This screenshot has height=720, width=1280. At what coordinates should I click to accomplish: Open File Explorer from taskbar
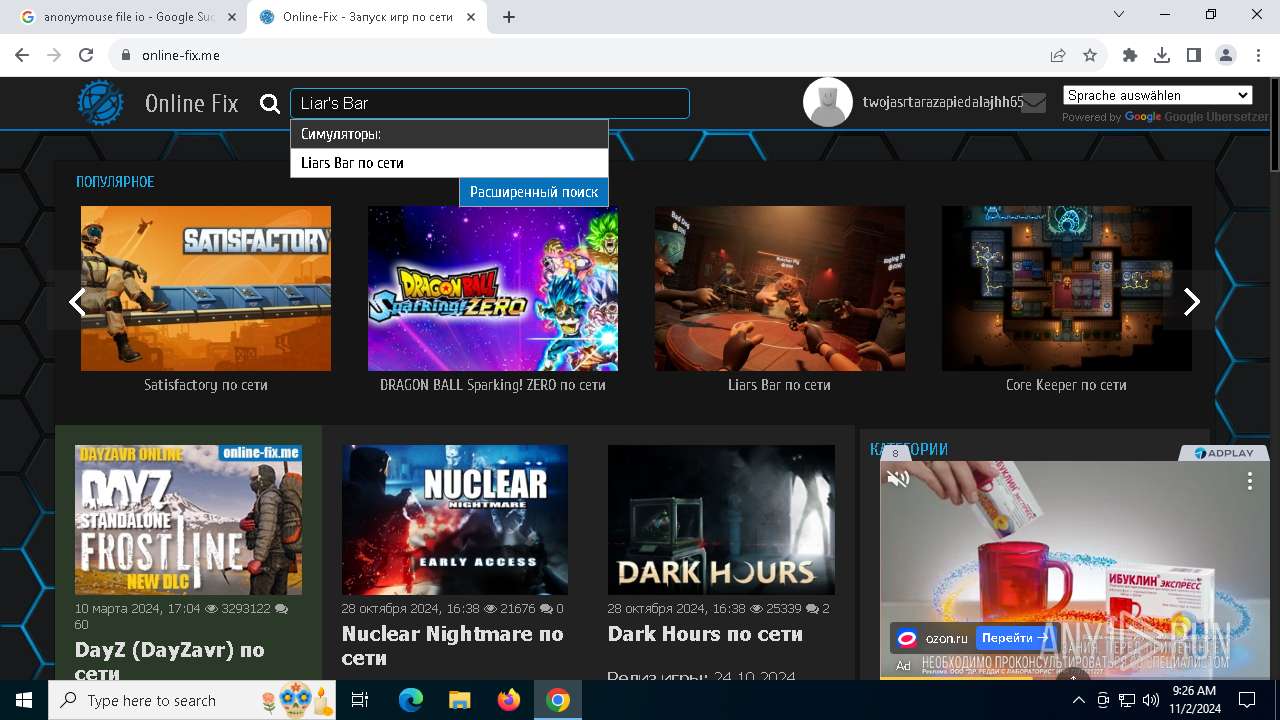point(460,700)
